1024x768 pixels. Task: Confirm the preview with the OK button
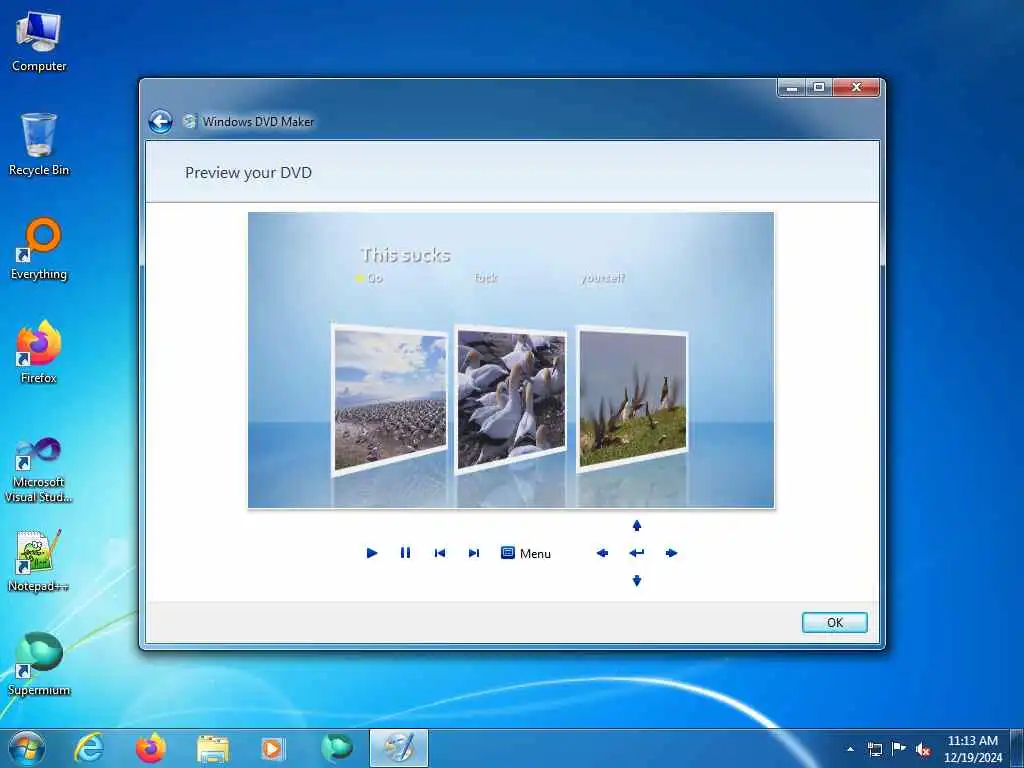coord(835,622)
